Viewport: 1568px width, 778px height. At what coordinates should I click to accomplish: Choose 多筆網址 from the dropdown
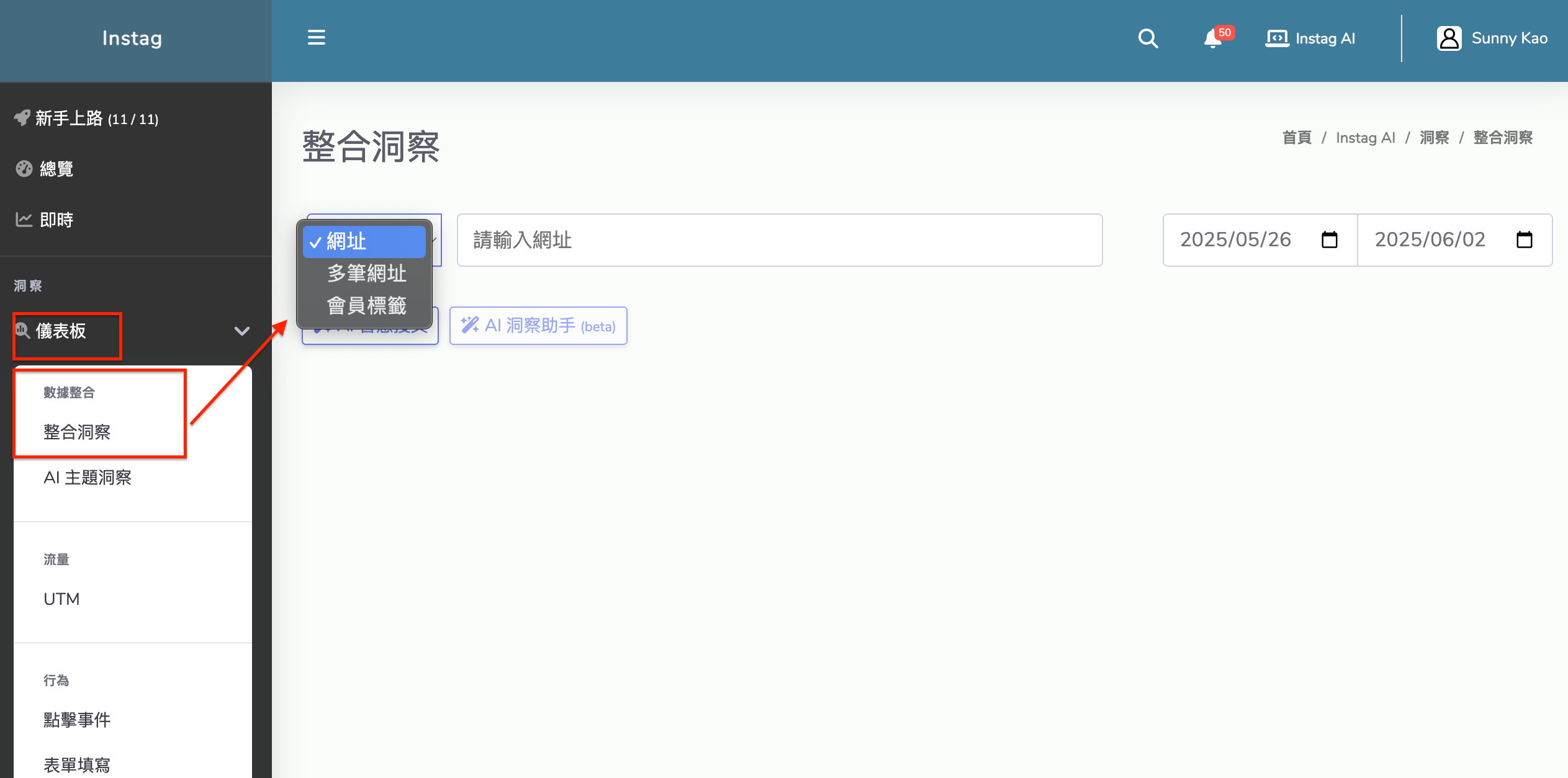[366, 274]
